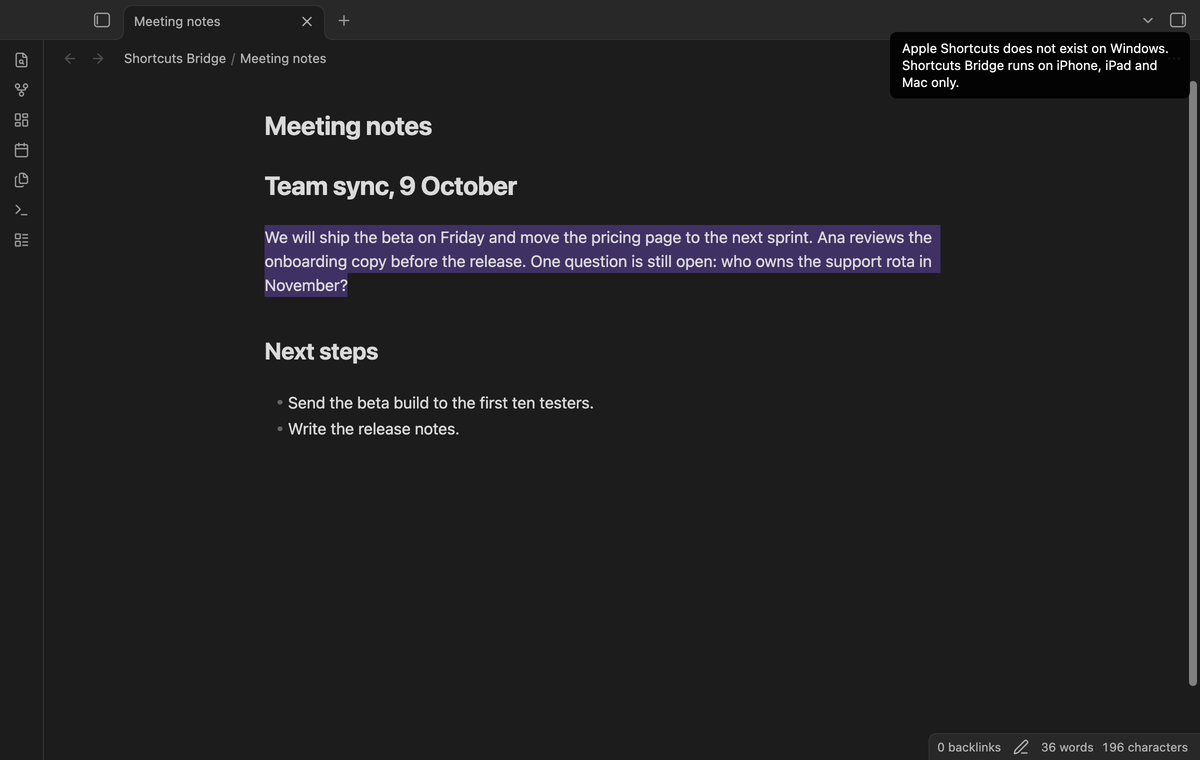Click 'Write the release notes.' bullet
The image size is (1200, 760).
pyautogui.click(x=374, y=429)
